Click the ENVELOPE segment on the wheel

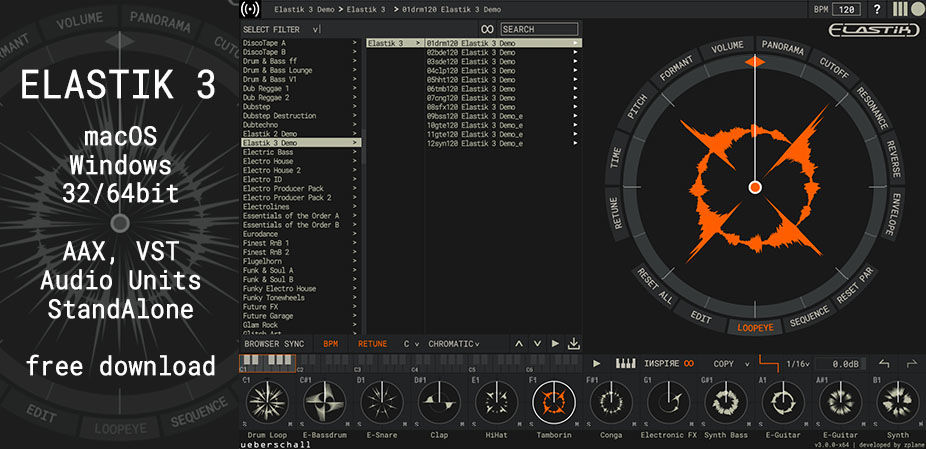point(894,214)
